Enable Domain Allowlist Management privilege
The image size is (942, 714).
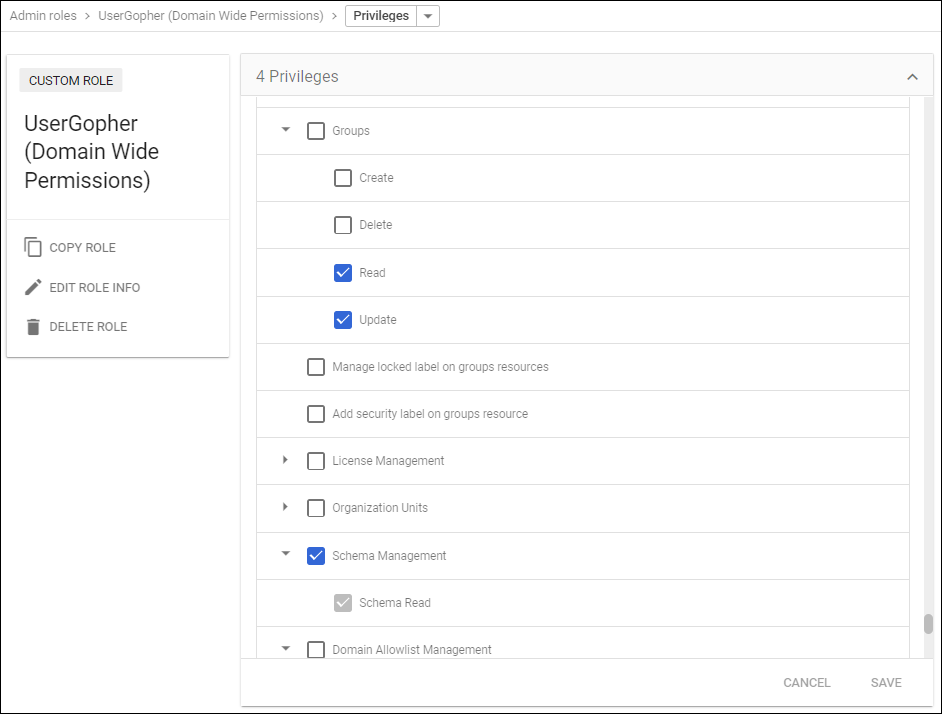316,649
